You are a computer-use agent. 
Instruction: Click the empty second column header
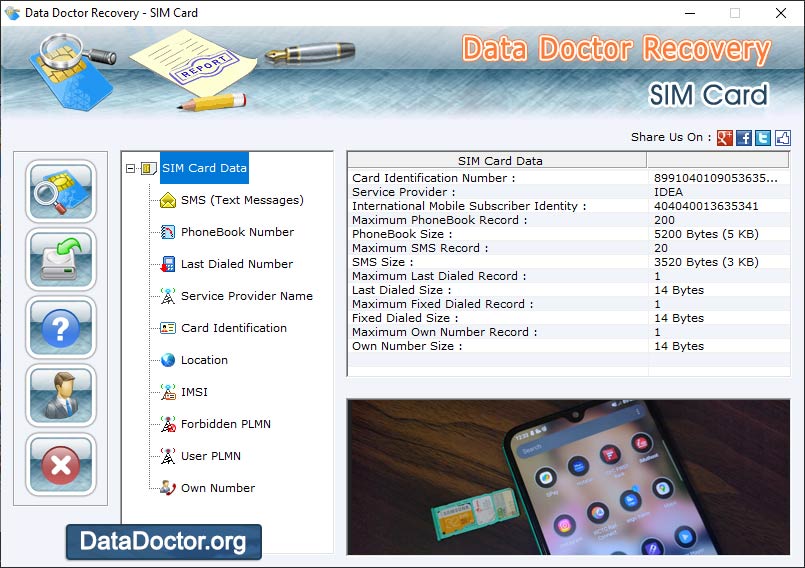[718, 161]
